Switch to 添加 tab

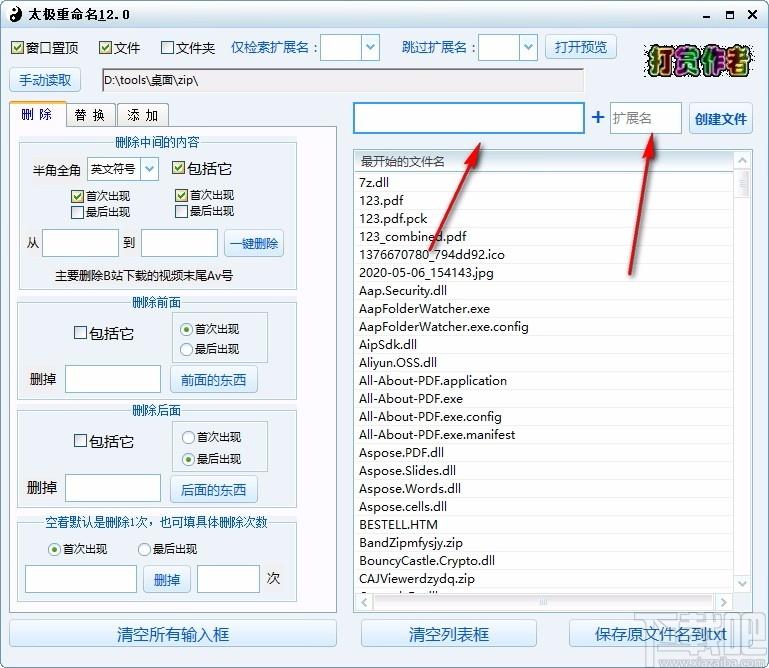[143, 115]
